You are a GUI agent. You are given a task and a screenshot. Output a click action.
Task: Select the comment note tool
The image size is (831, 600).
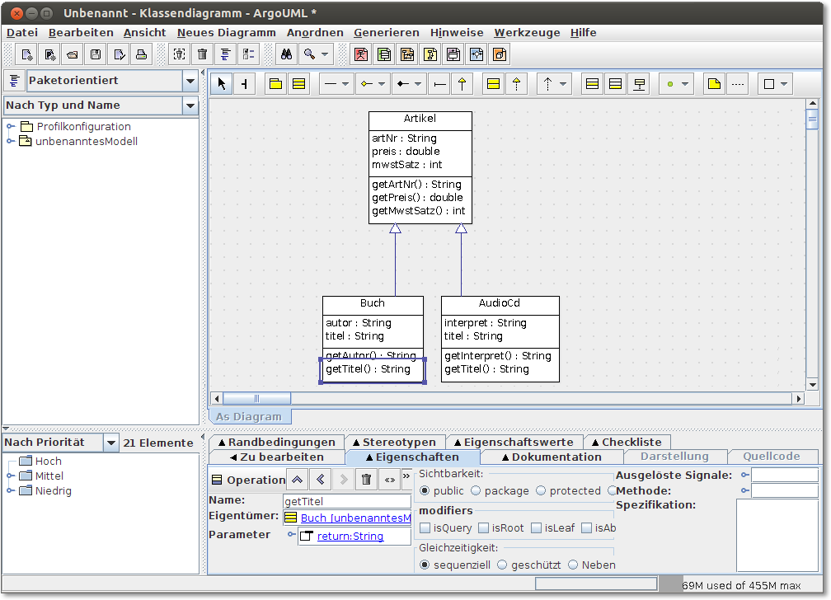[x=714, y=84]
